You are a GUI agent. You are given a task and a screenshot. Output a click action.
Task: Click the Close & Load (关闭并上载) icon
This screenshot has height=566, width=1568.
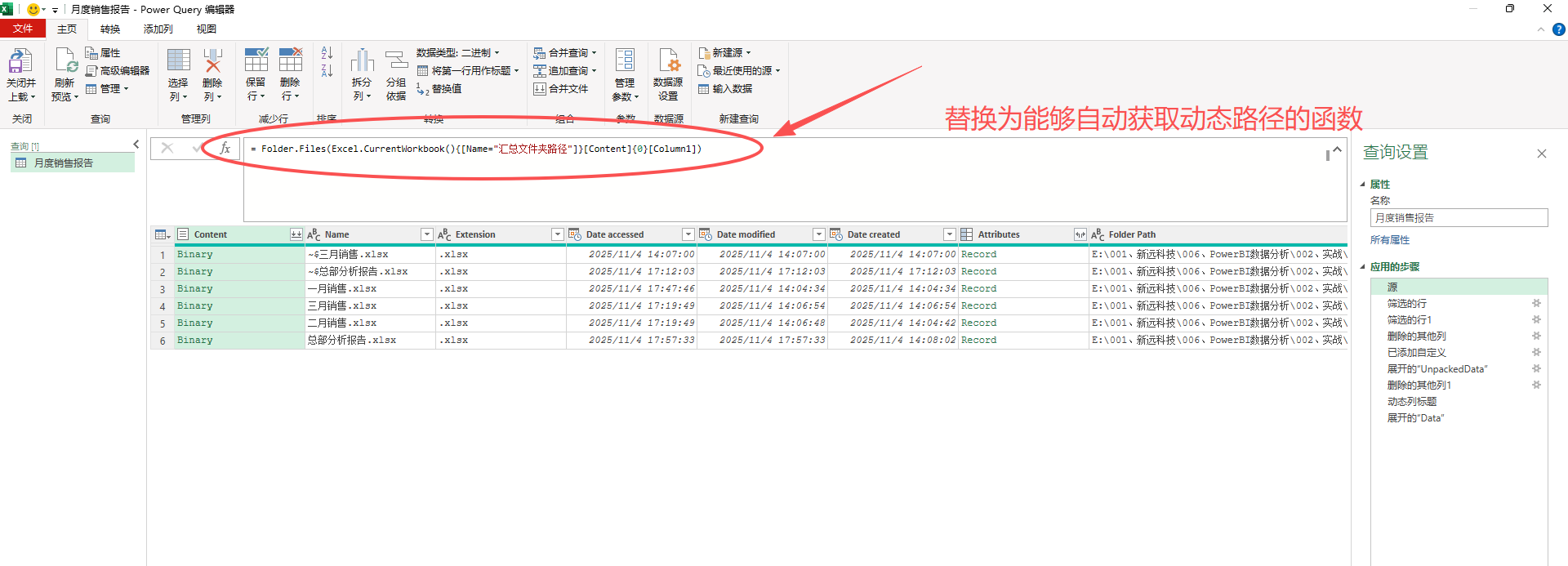point(20,62)
